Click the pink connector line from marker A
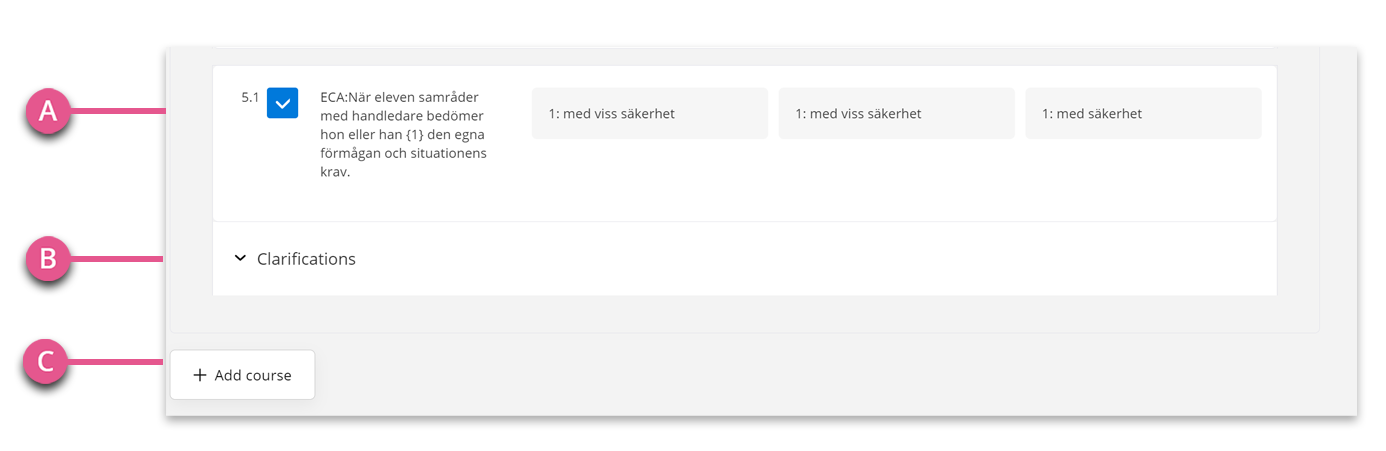1386x451 pixels. coord(117,112)
